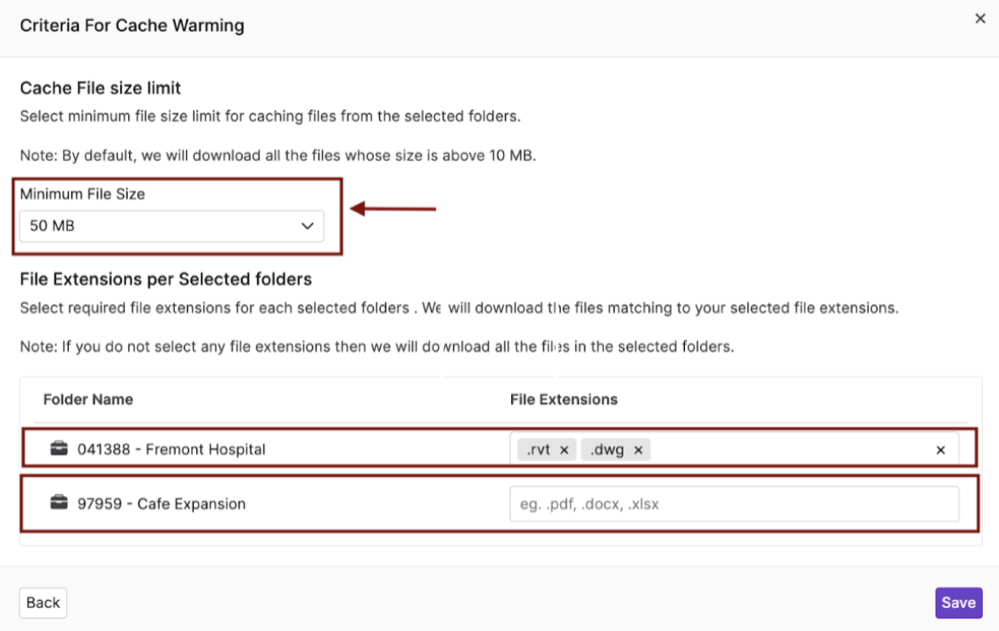This screenshot has width=999, height=631.
Task: Remove the .dwg extension tag
Action: pos(636,449)
